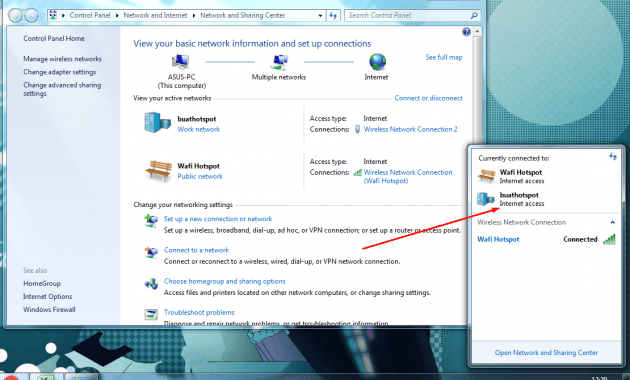
Task: Click the ASUS-PC computer icon
Action: [181, 62]
